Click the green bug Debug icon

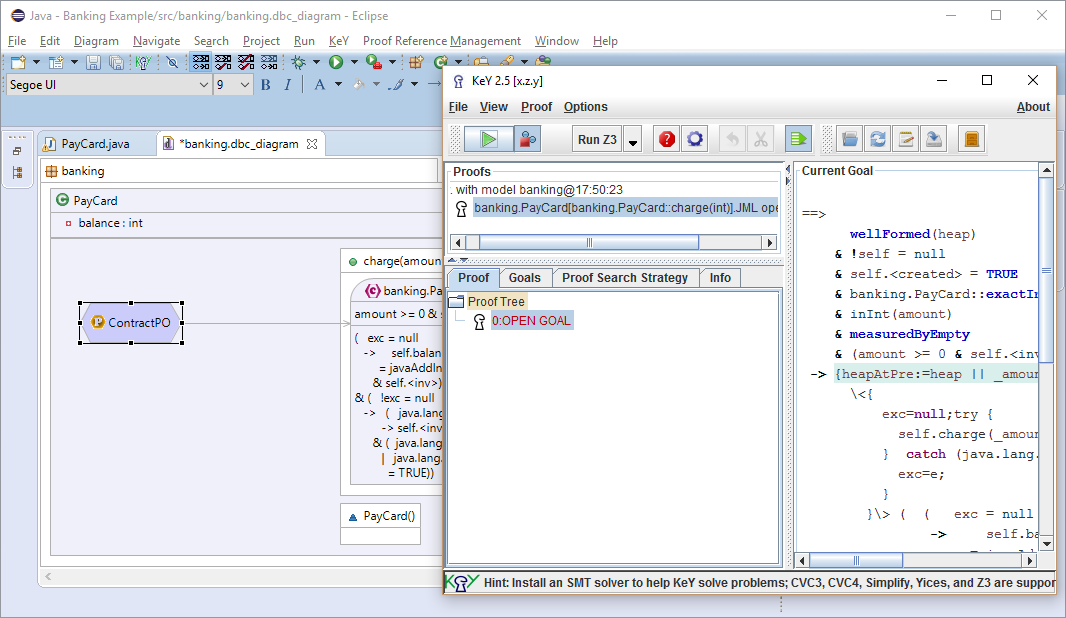point(298,63)
